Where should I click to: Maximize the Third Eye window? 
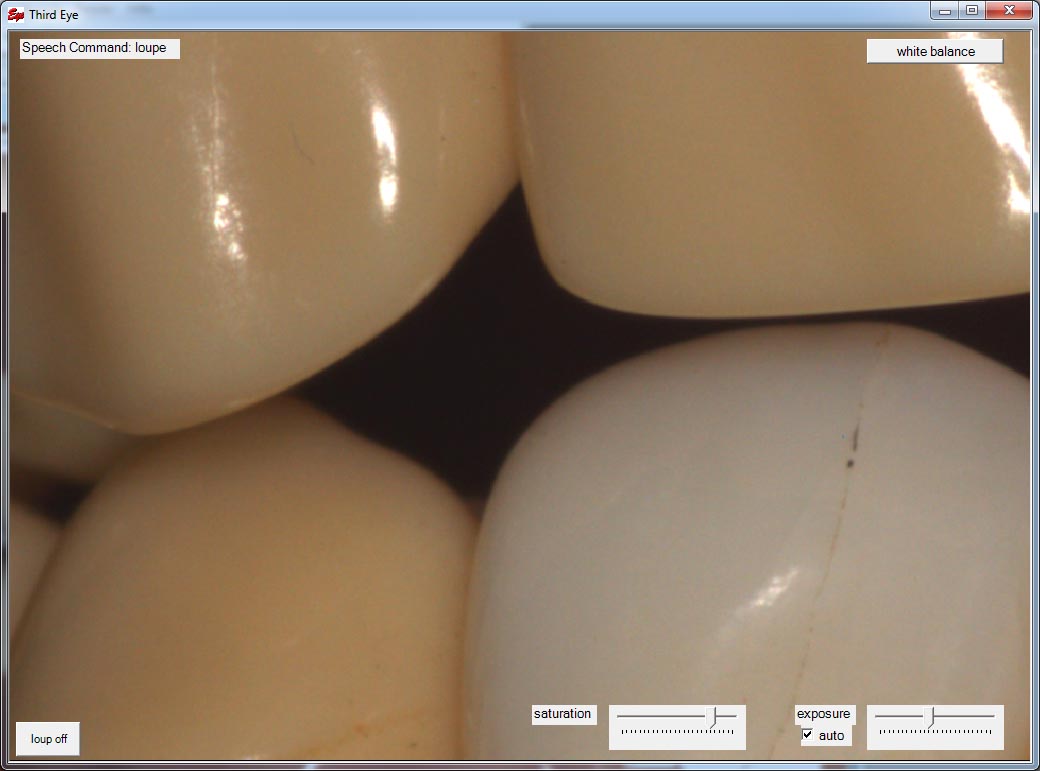972,11
